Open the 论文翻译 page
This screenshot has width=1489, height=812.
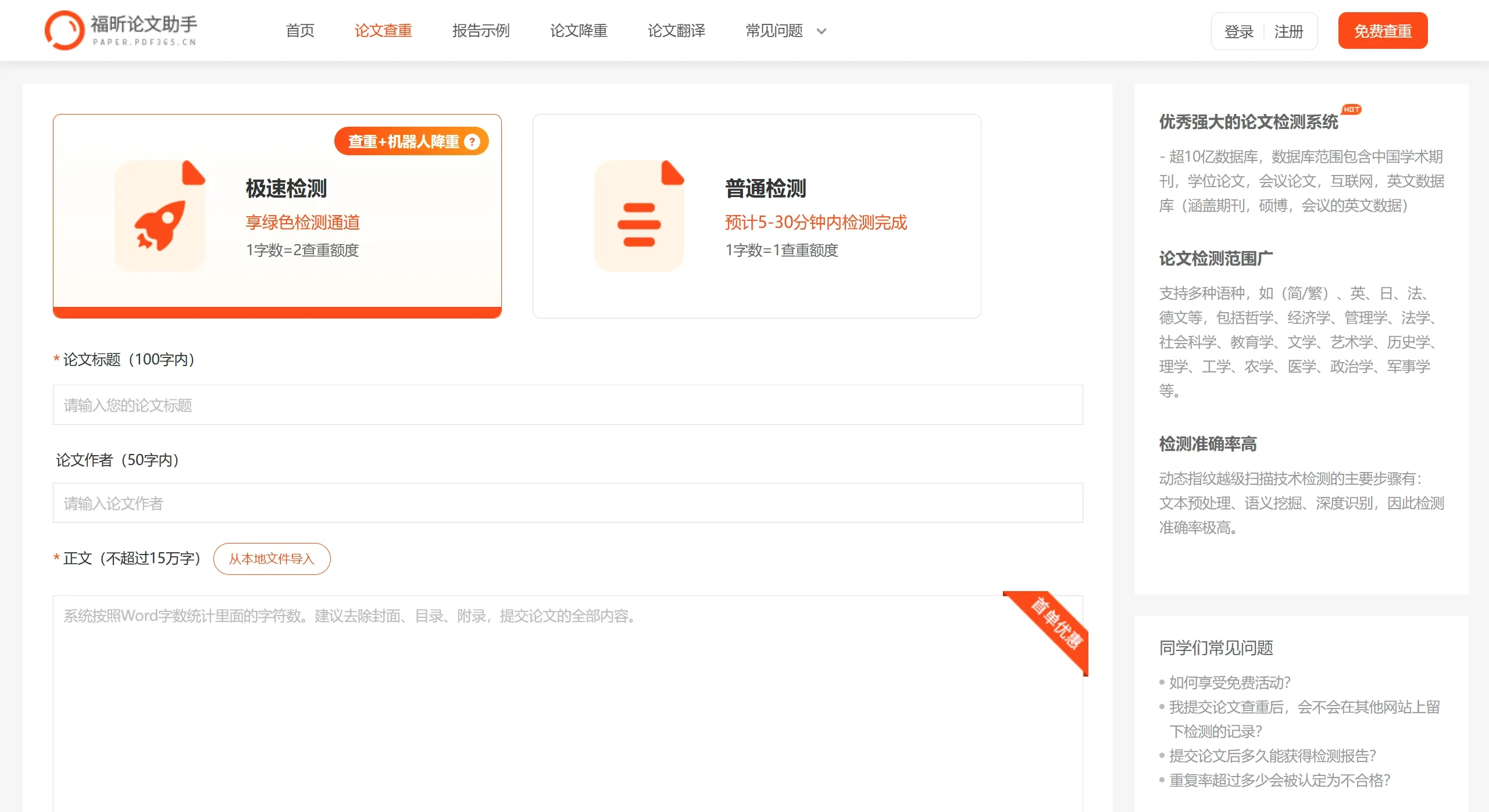[x=676, y=31]
